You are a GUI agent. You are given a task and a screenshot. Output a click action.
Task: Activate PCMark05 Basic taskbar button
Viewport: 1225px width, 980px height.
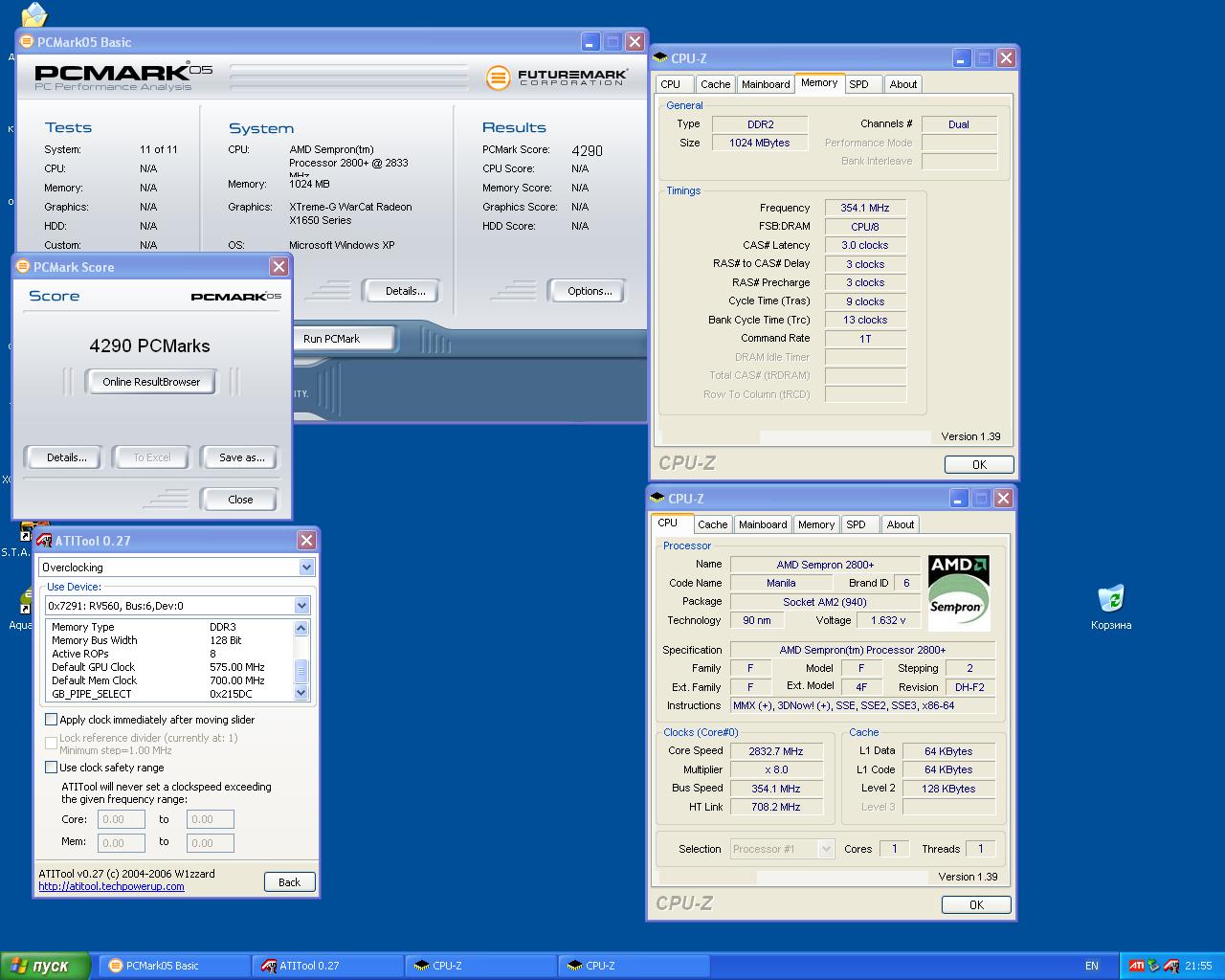pyautogui.click(x=173, y=966)
